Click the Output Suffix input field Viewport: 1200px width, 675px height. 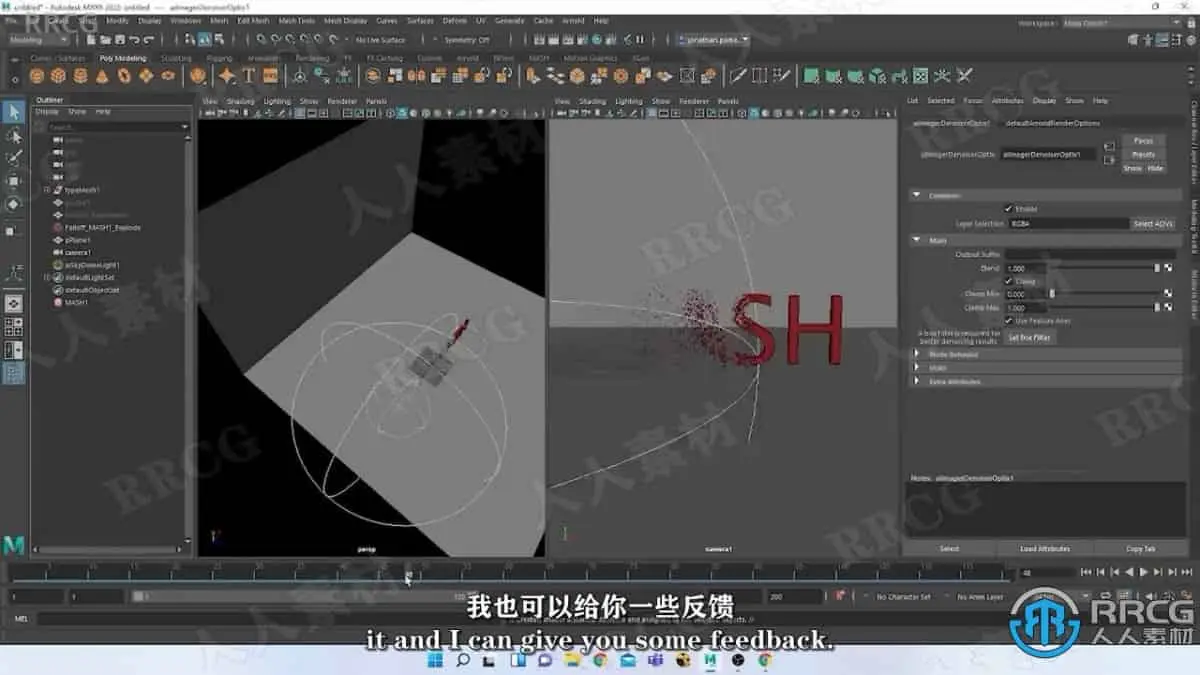coord(1090,254)
